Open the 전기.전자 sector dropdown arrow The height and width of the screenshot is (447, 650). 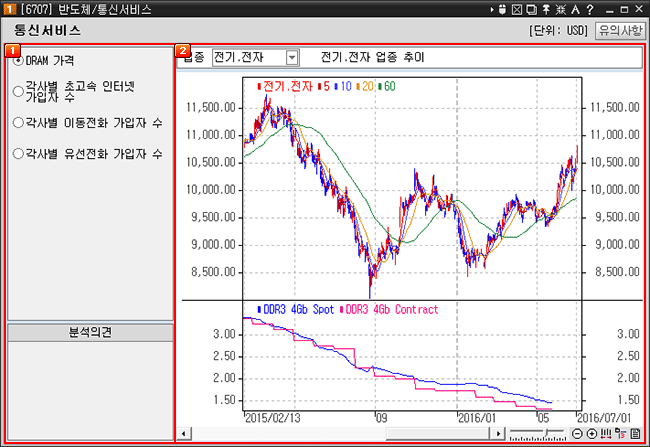point(292,58)
